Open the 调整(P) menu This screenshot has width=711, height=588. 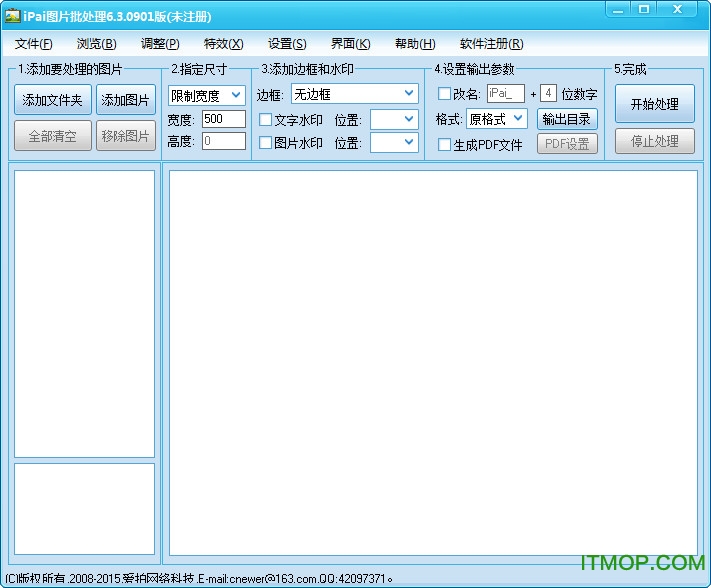click(160, 44)
